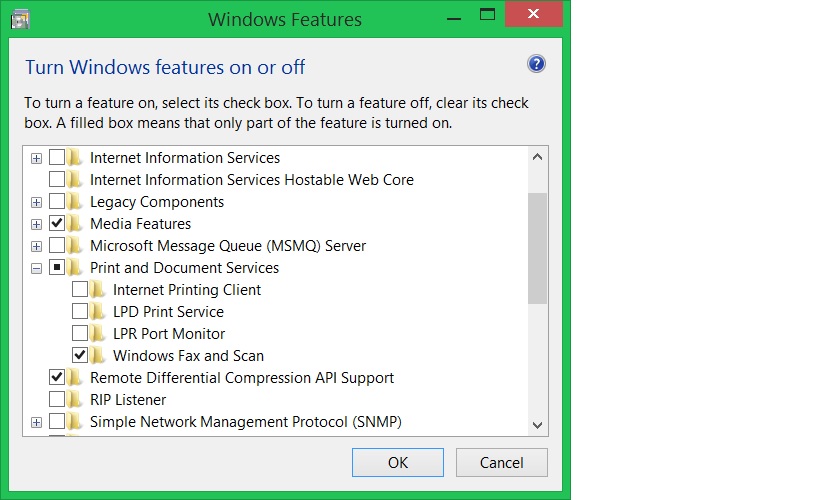Expand the Legacy Components node

[x=36, y=202]
